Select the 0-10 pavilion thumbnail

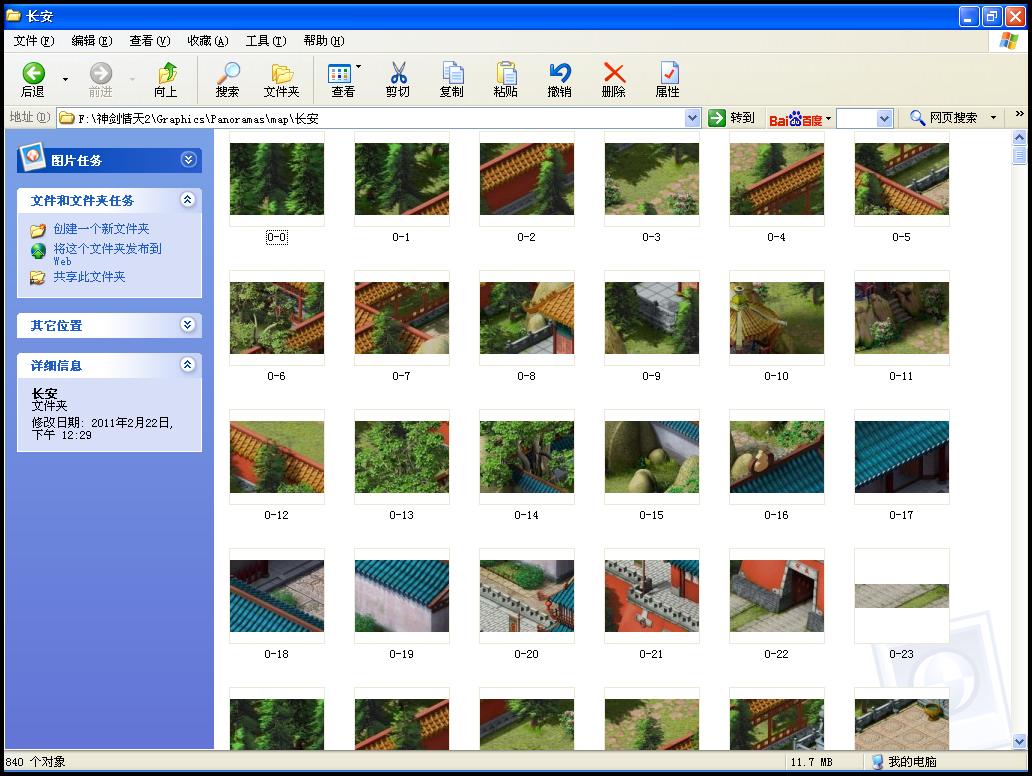click(x=777, y=318)
